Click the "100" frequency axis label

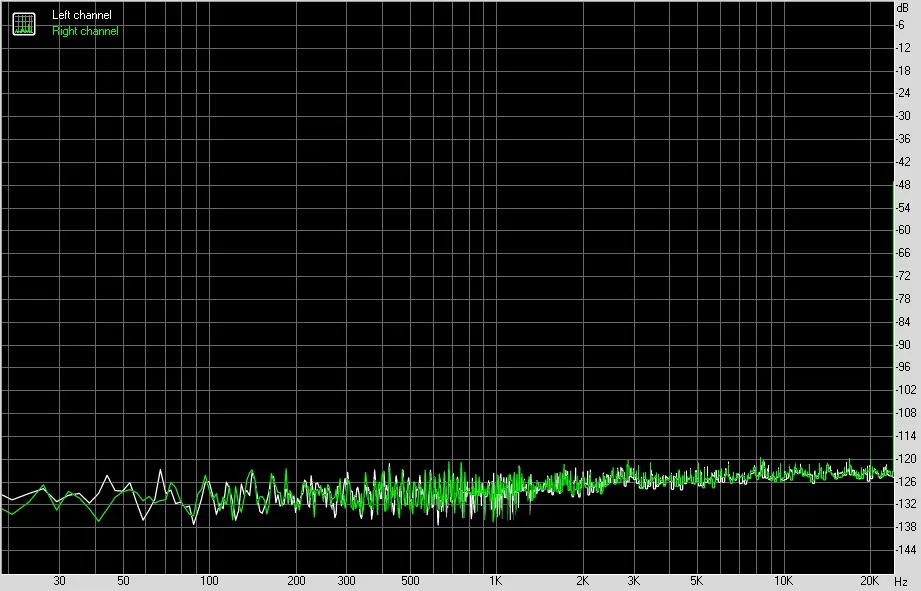tap(209, 581)
